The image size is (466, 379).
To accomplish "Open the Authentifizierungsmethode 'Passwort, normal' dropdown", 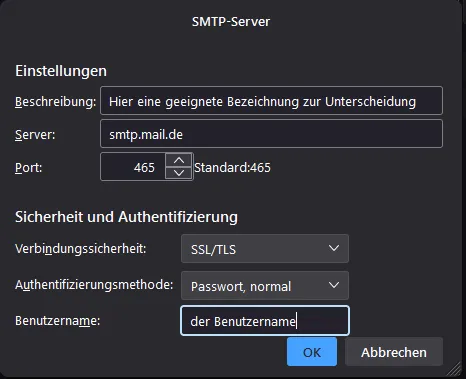I will click(x=265, y=285).
